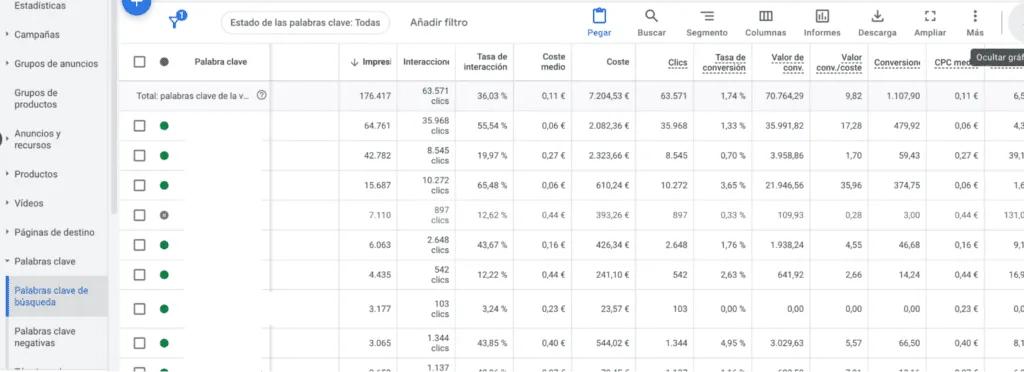1024x372 pixels.
Task: Open Estado de las palabras clave filter
Action: click(305, 22)
